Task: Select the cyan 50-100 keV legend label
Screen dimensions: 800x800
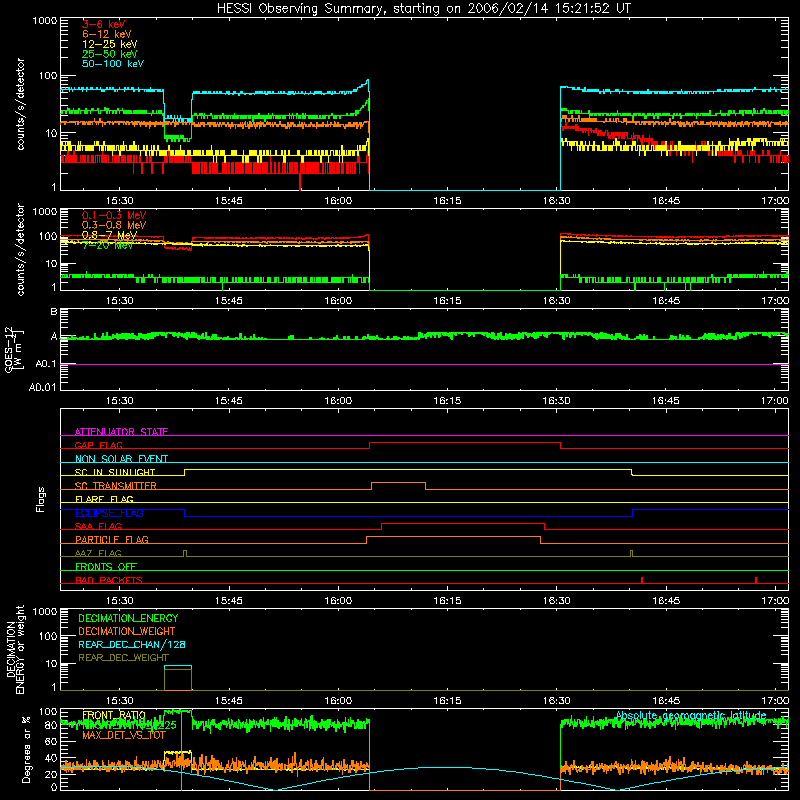Action: point(113,64)
